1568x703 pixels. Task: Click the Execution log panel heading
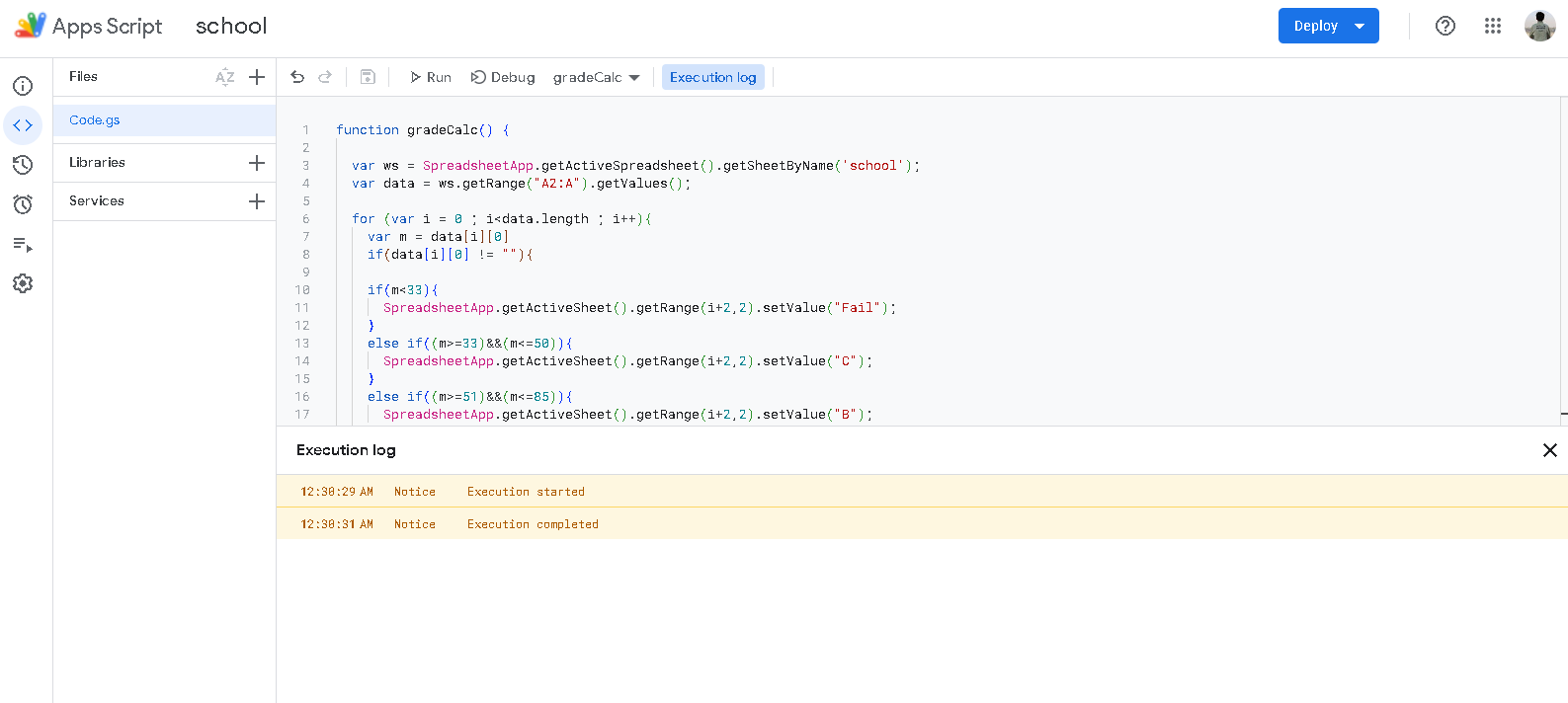[346, 450]
